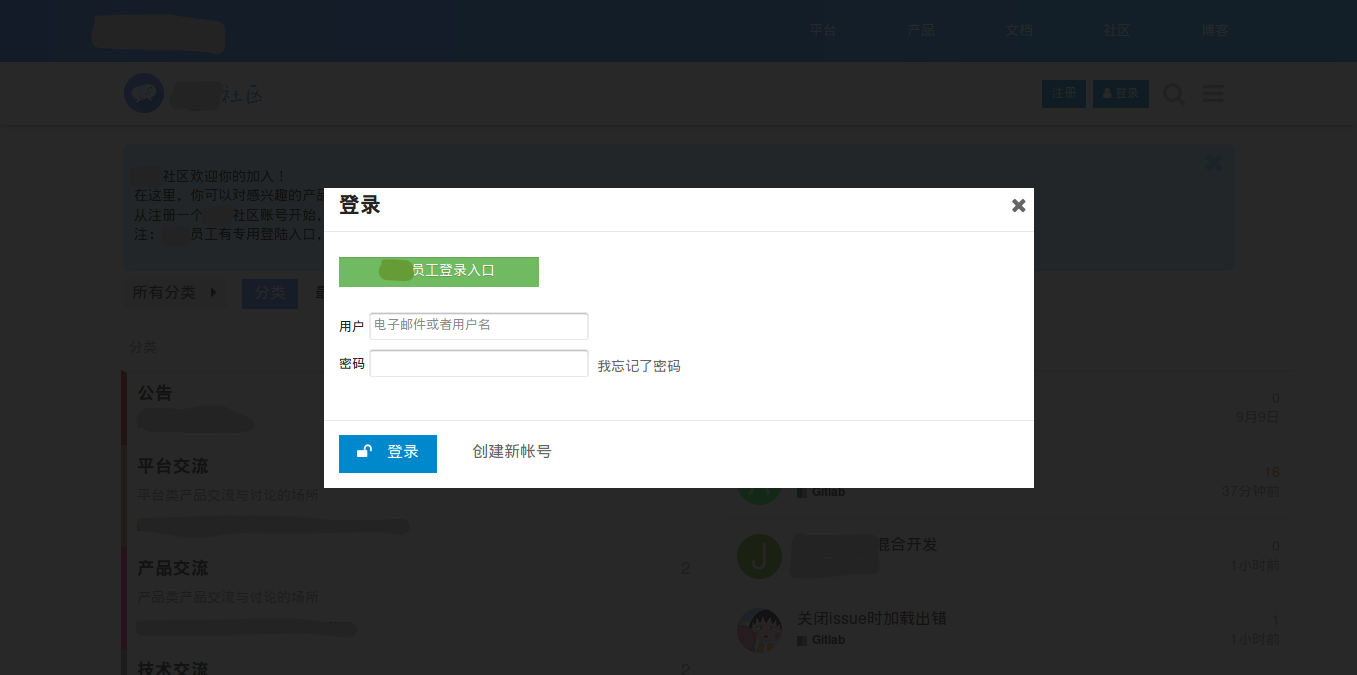1357x675 pixels.
Task: Click the Gitlab icon under 关闭issue时加载出错
Action: point(801,639)
